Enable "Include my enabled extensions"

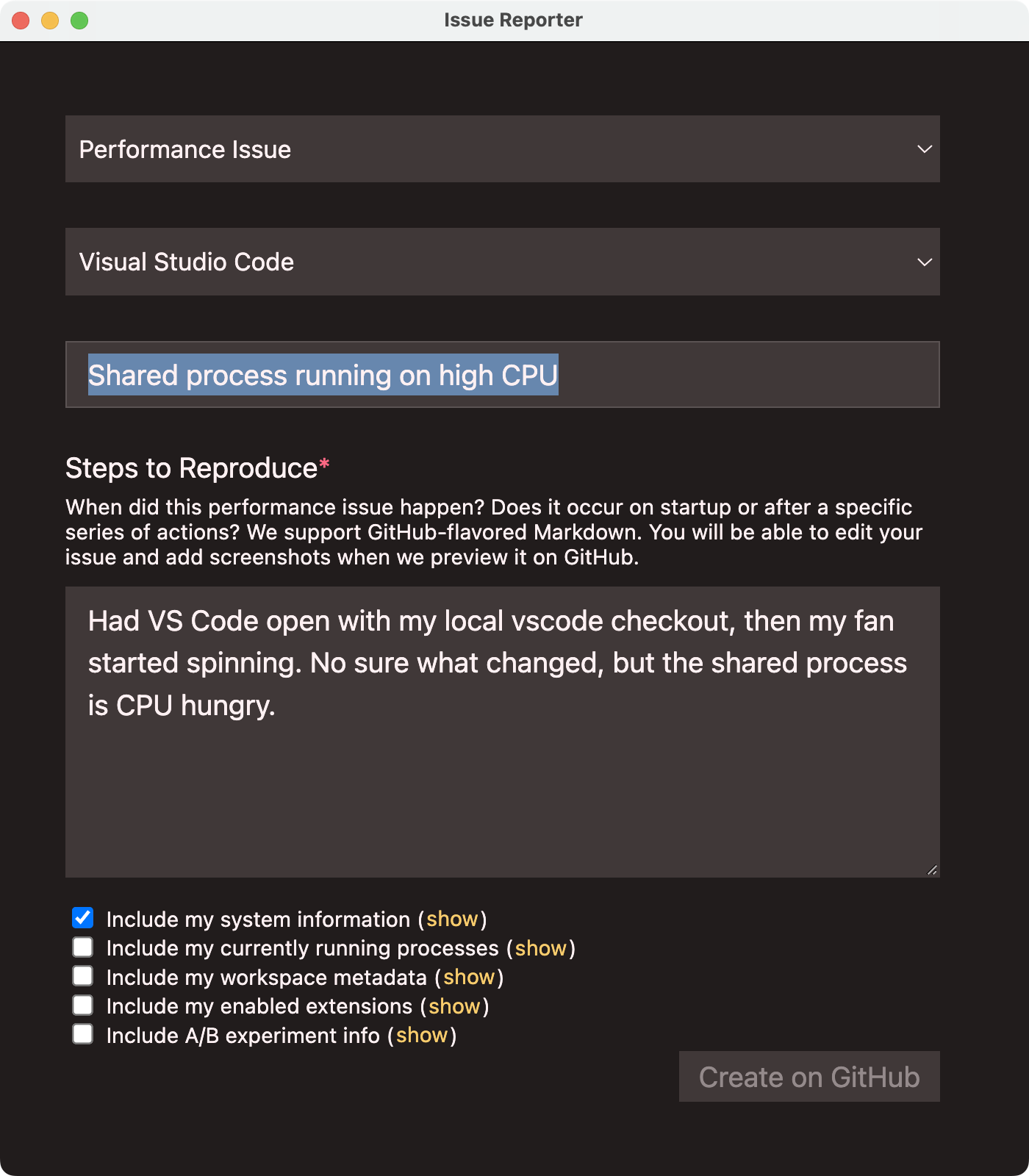pos(82,1005)
